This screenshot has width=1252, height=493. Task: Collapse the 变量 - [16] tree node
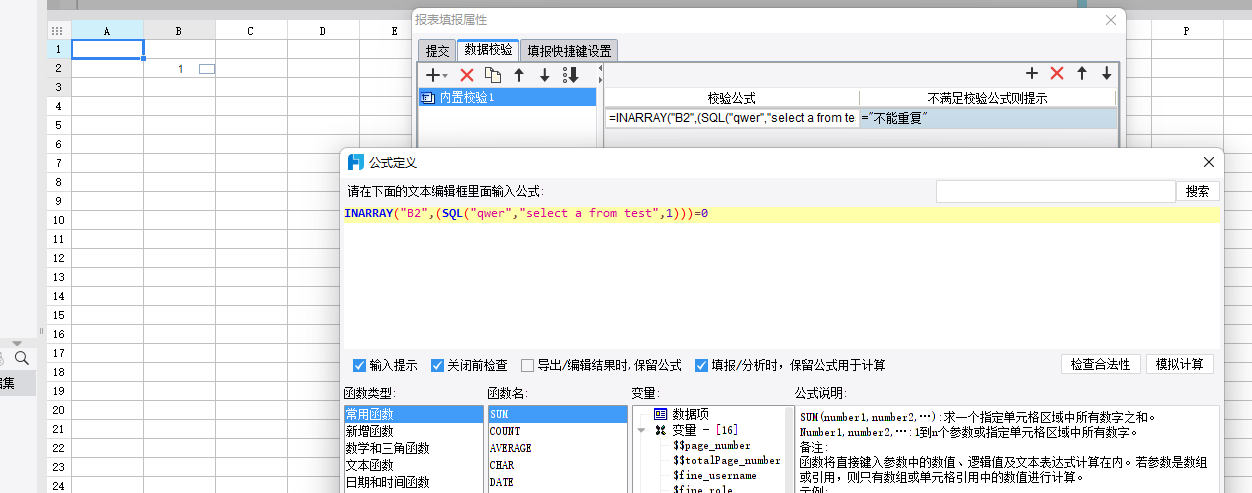641,430
